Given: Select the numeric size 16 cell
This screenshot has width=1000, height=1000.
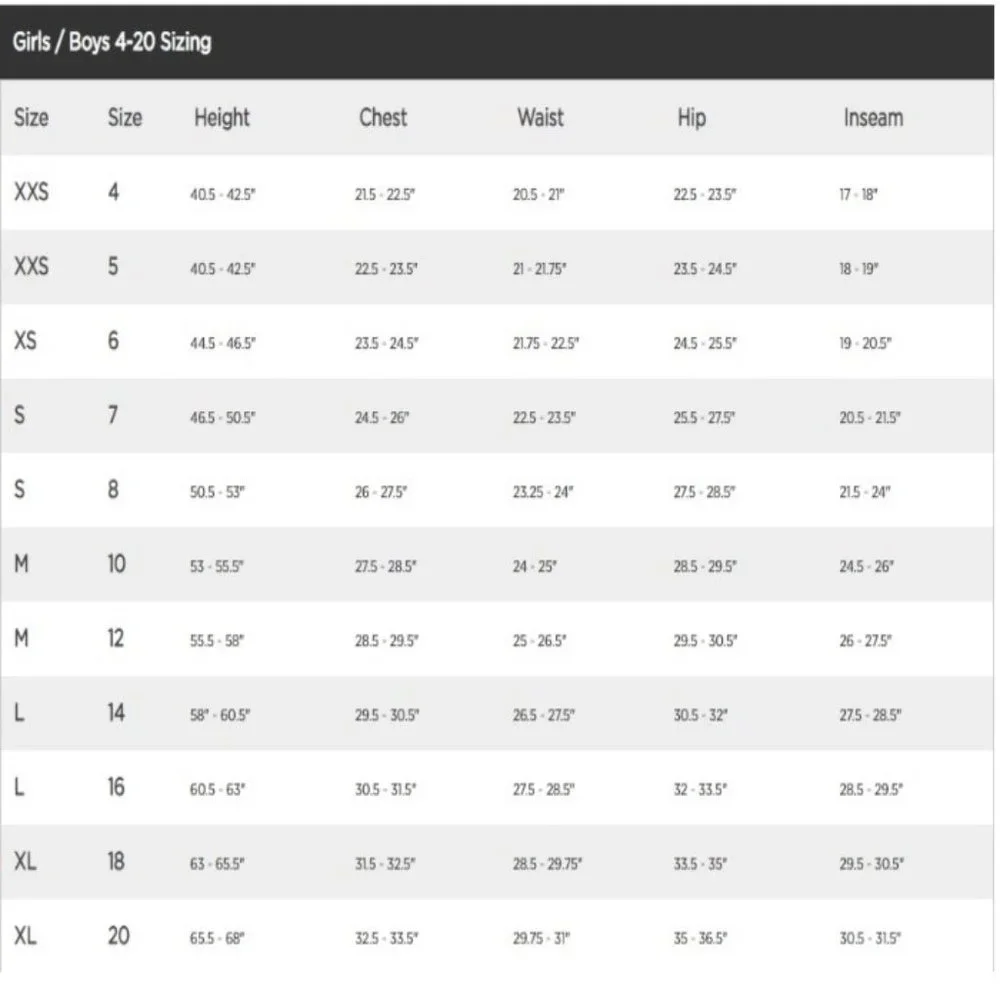Looking at the screenshot, I should 116,787.
